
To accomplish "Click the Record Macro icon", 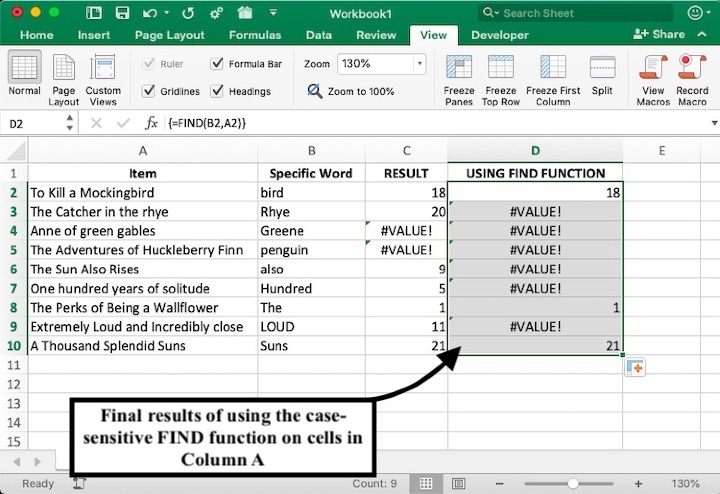I will click(692, 68).
